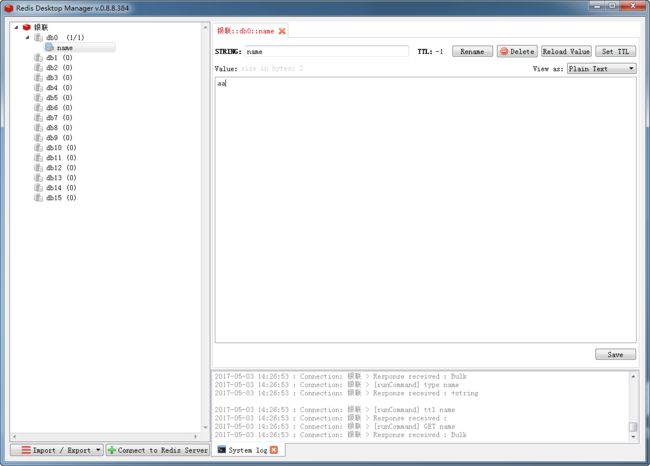Select the db1 (0) tree label
650x466 pixels.
coord(59,58)
